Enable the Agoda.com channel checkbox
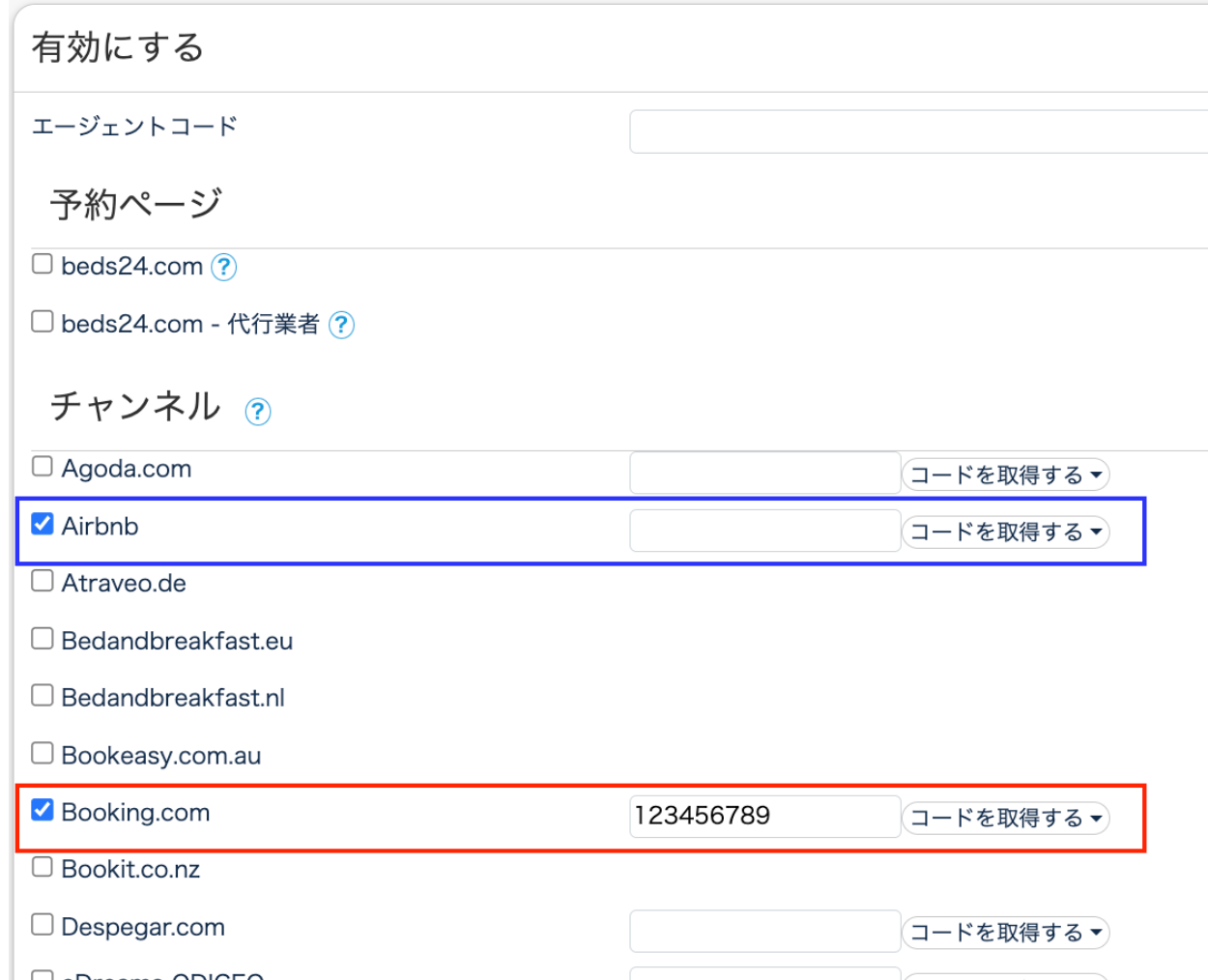This screenshot has width=1208, height=980. click(x=43, y=467)
